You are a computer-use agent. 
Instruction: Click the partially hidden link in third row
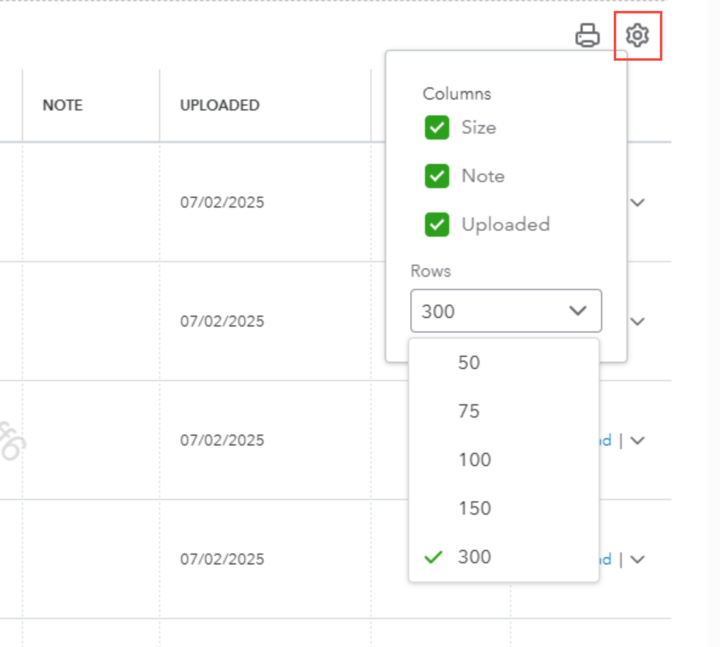tap(605, 440)
